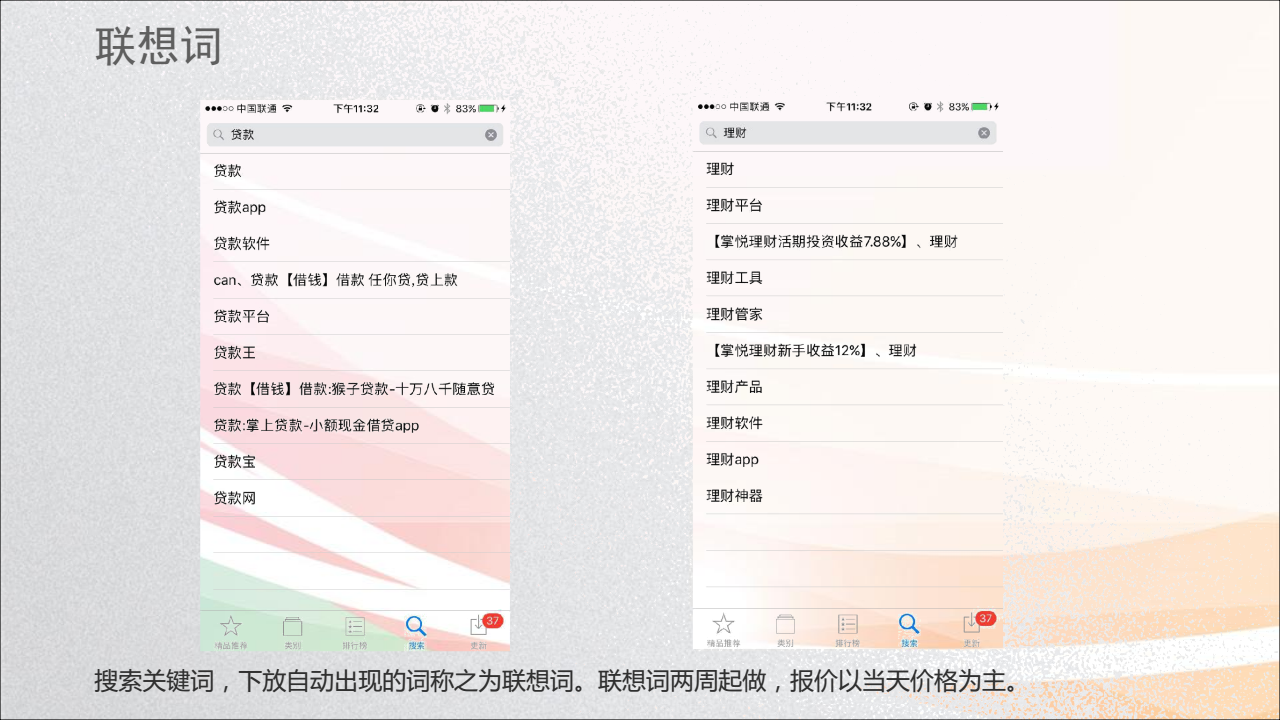Image resolution: width=1280 pixels, height=720 pixels.
Task: Open 精品推荐 star tab on 贷款 screen
Action: [x=231, y=631]
